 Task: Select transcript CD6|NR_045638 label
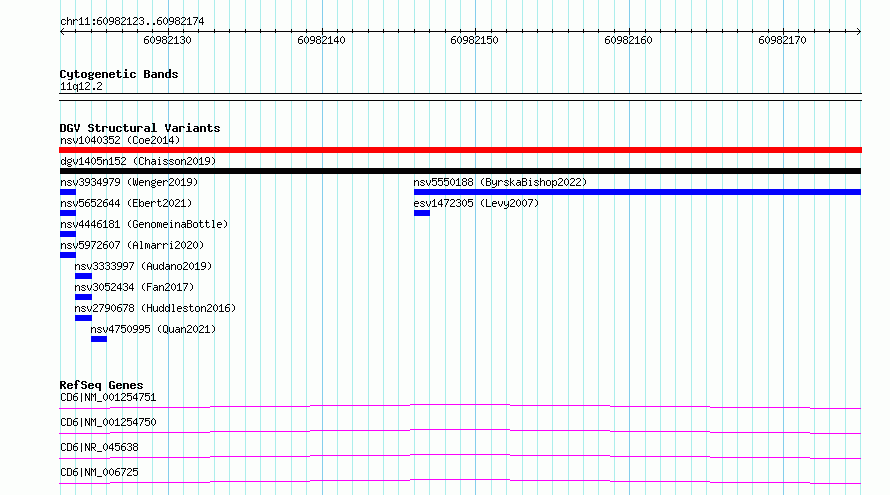click(x=99, y=447)
